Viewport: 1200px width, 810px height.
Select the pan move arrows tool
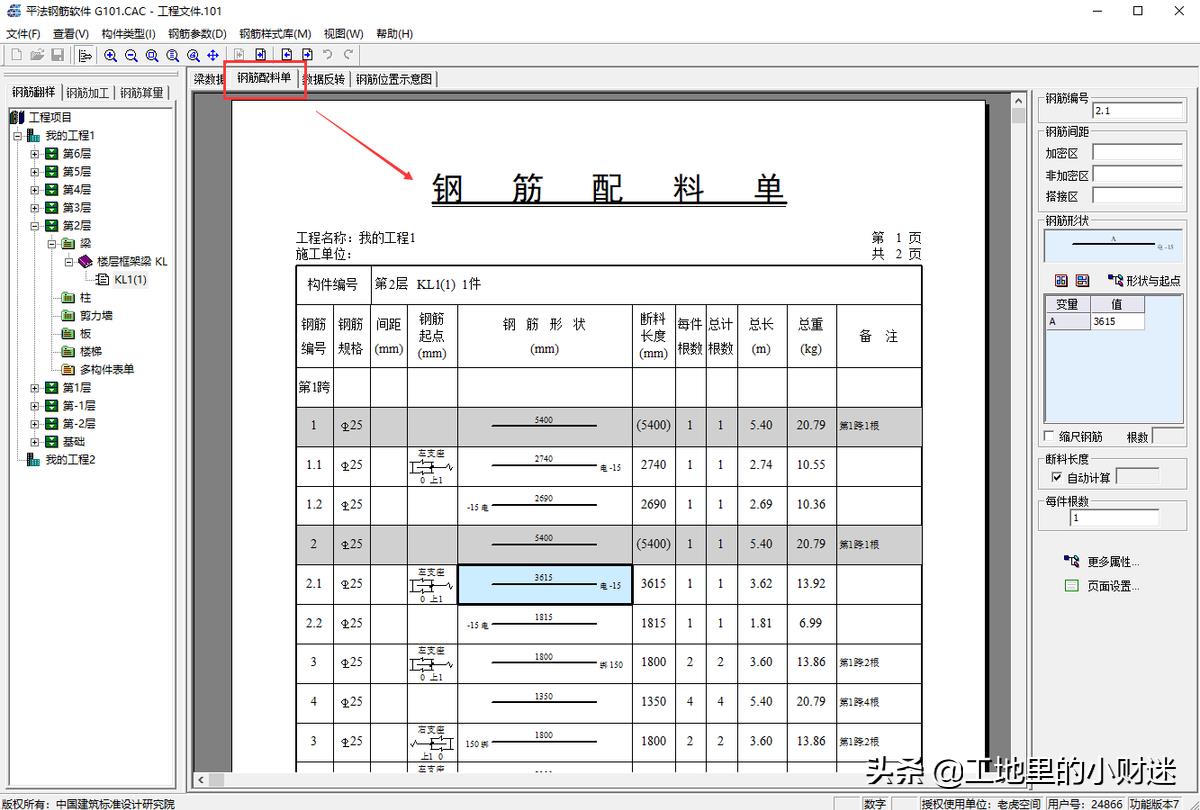tap(213, 55)
